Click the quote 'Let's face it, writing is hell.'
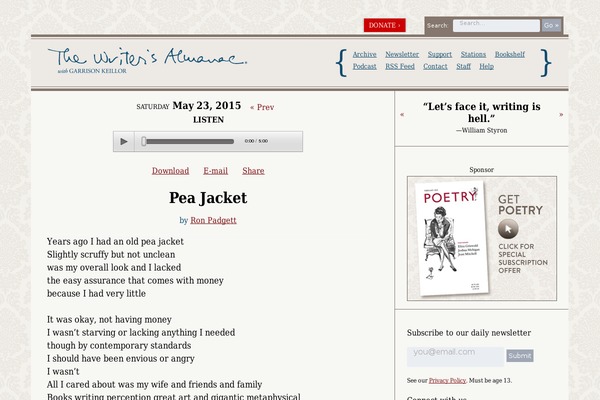600x400 pixels. coord(481,112)
